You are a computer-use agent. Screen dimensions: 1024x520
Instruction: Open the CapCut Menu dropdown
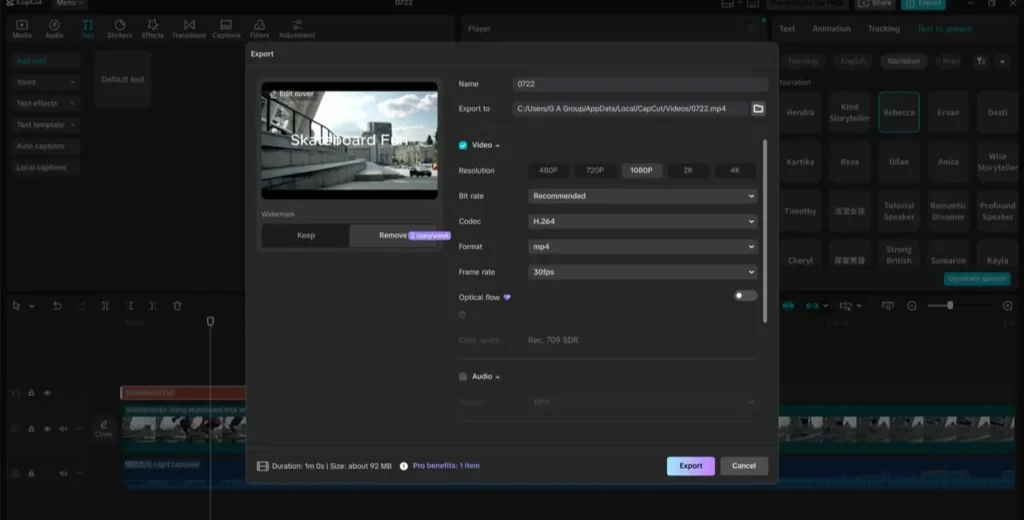click(x=69, y=3)
